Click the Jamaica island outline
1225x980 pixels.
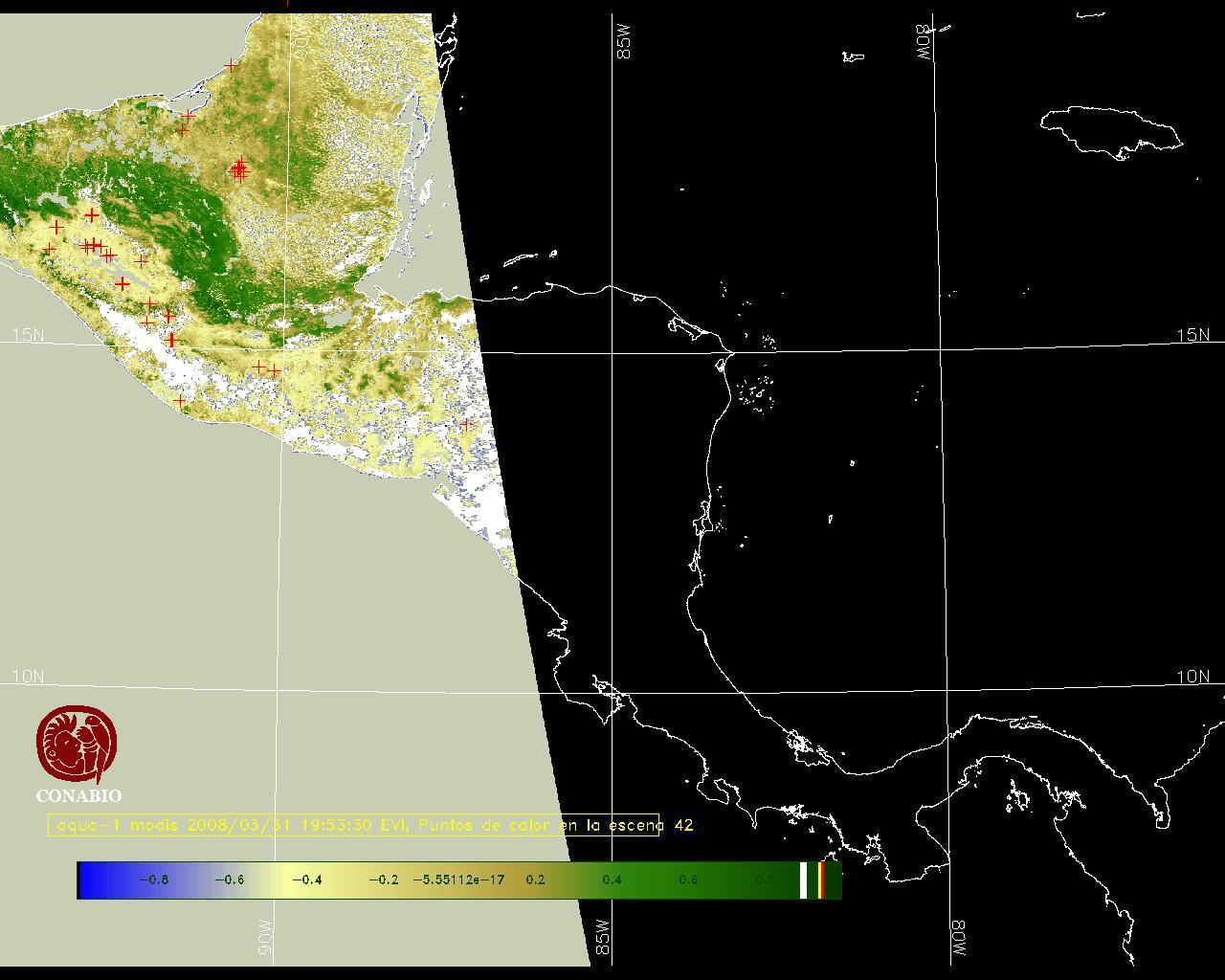tap(1110, 129)
